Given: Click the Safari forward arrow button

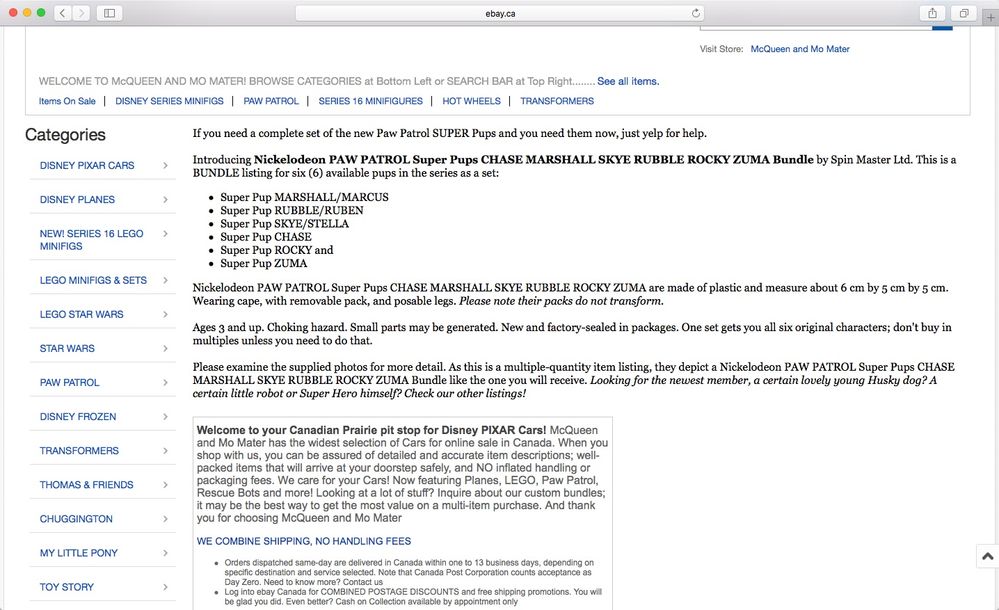Looking at the screenshot, I should click(81, 13).
